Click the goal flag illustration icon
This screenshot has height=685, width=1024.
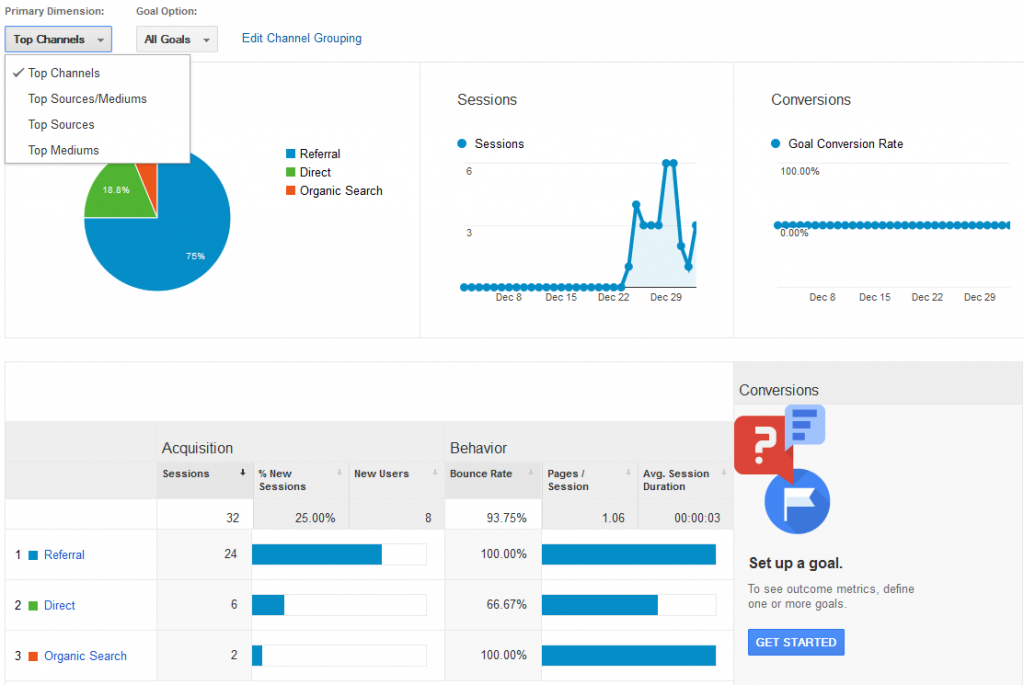pos(797,502)
